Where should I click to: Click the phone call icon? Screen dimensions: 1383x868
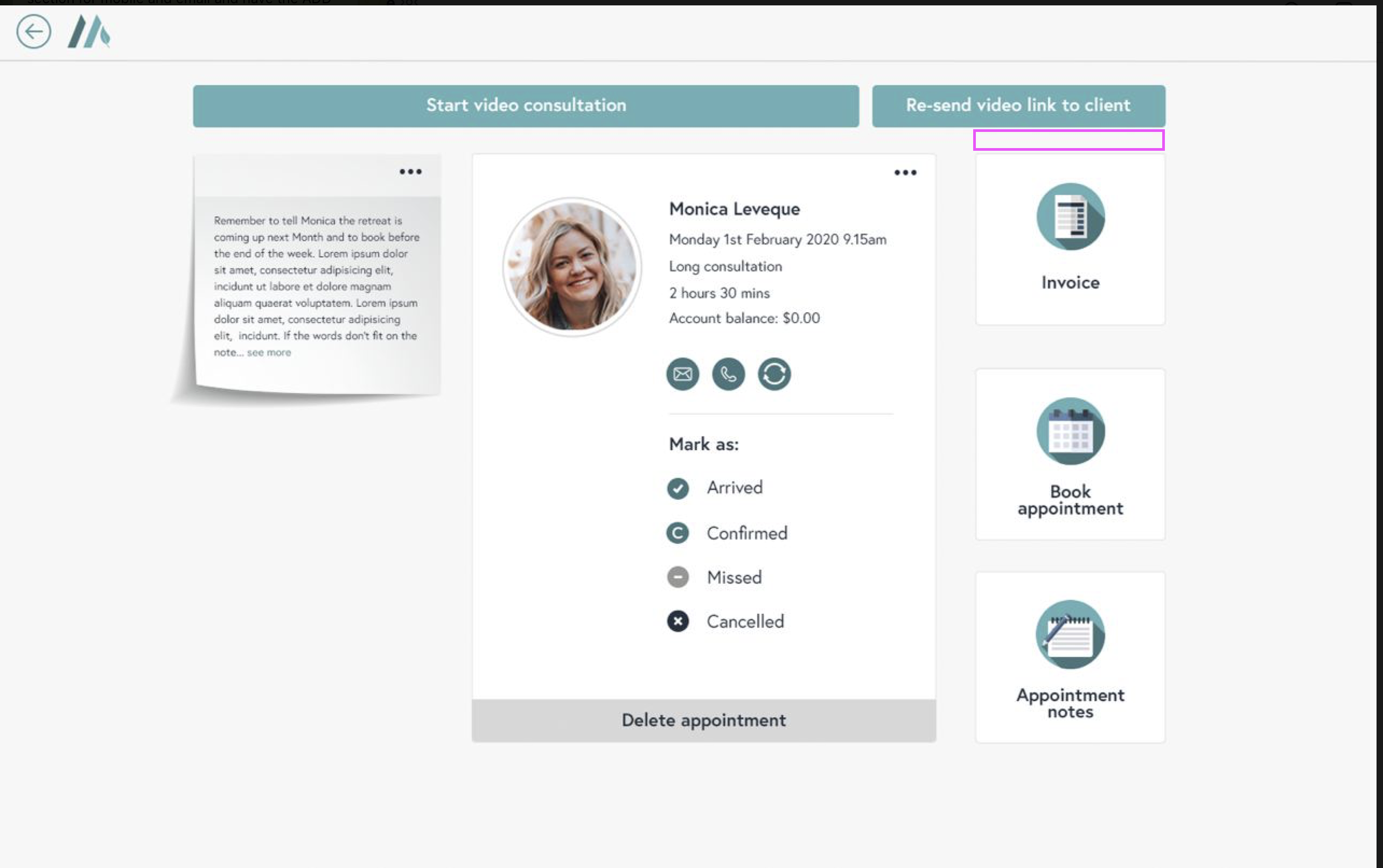click(728, 374)
